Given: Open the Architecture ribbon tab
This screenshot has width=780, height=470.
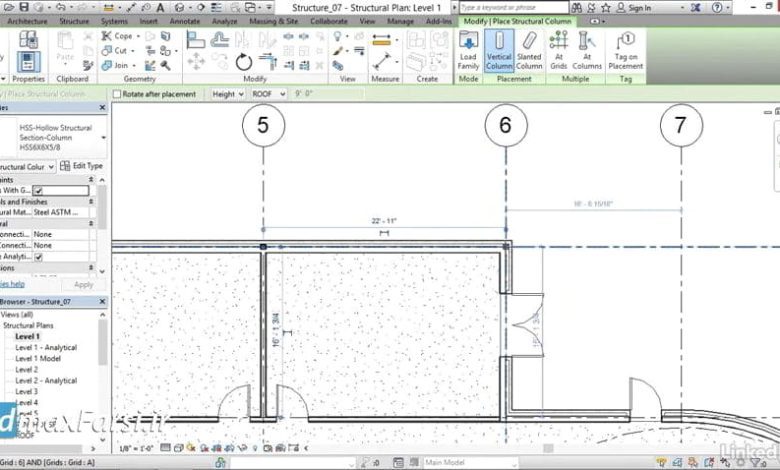Looking at the screenshot, I should [x=27, y=21].
